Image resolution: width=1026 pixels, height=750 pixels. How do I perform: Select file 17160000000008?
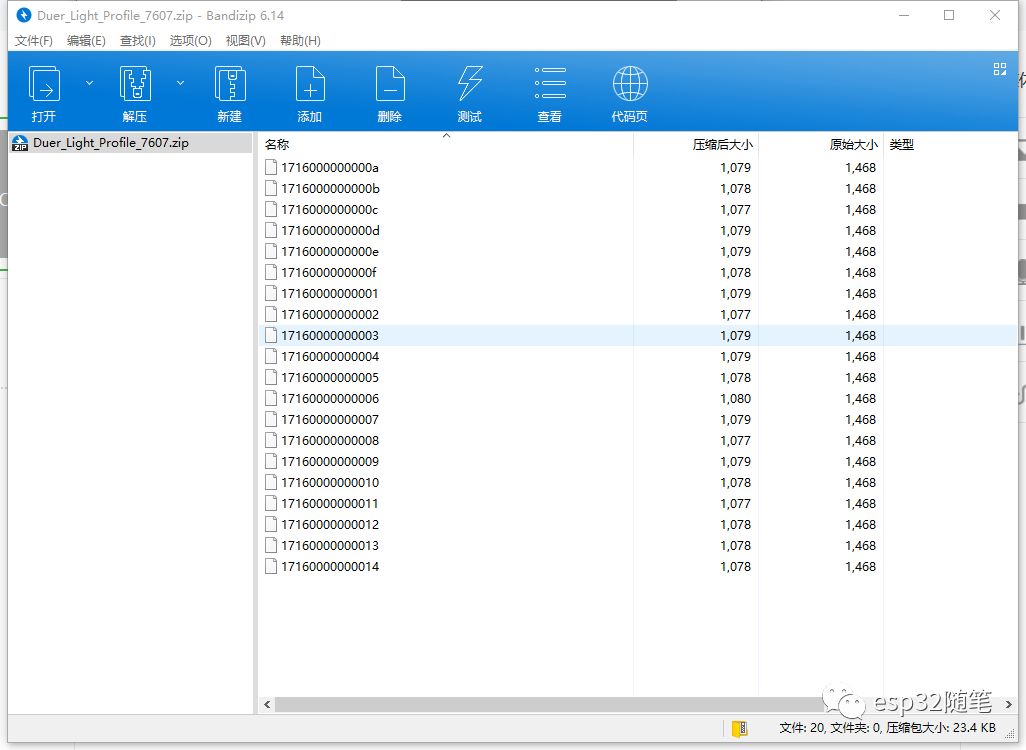pyautogui.click(x=330, y=440)
